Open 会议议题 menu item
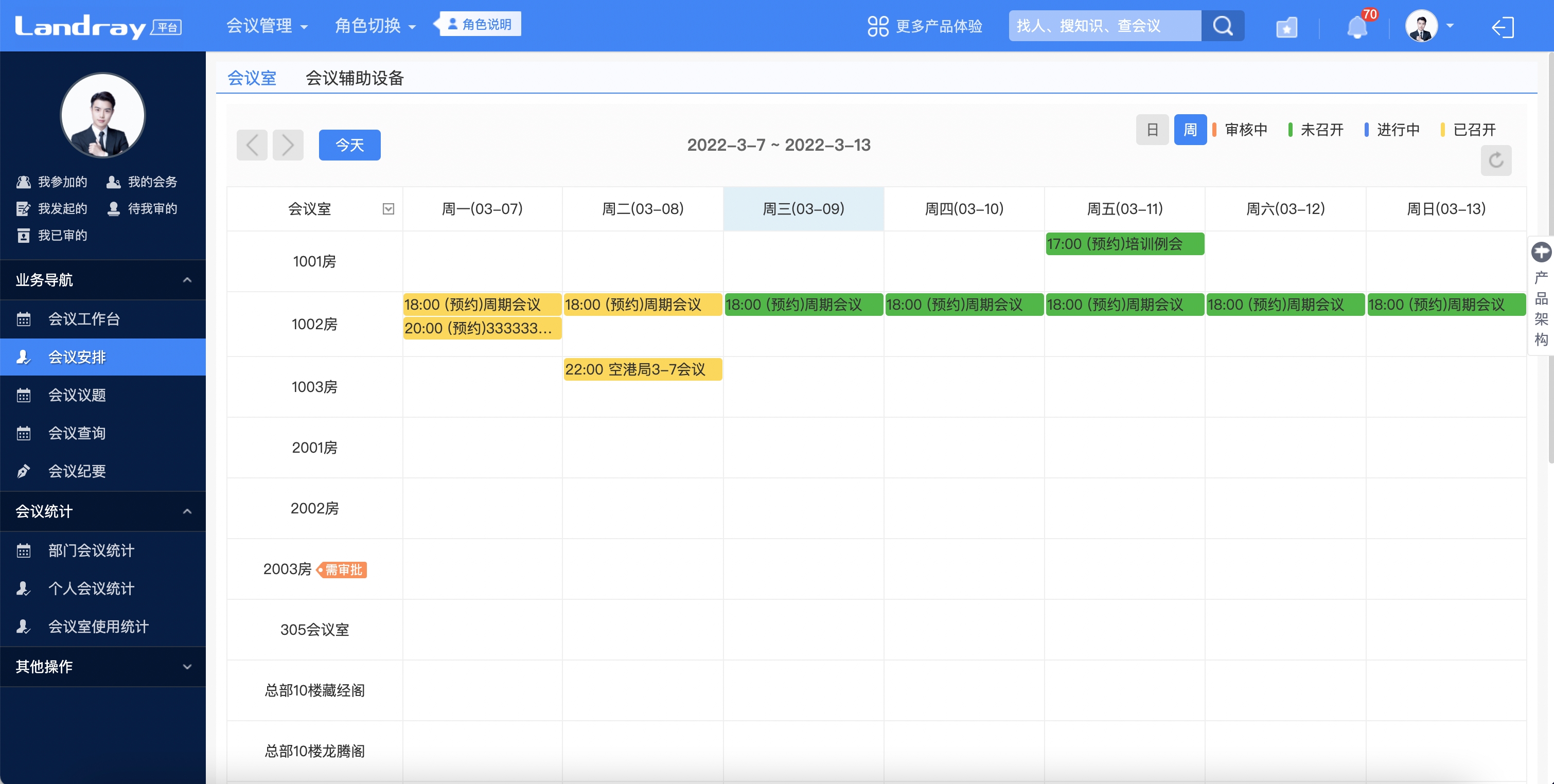The width and height of the screenshot is (1554, 784). click(x=102, y=395)
